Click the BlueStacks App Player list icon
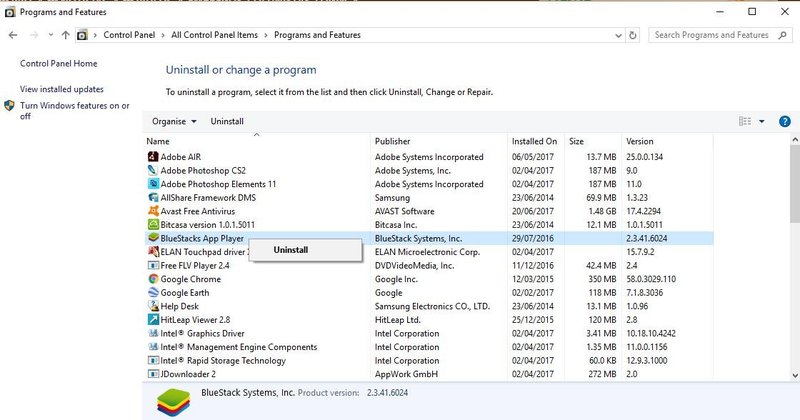 (x=153, y=238)
